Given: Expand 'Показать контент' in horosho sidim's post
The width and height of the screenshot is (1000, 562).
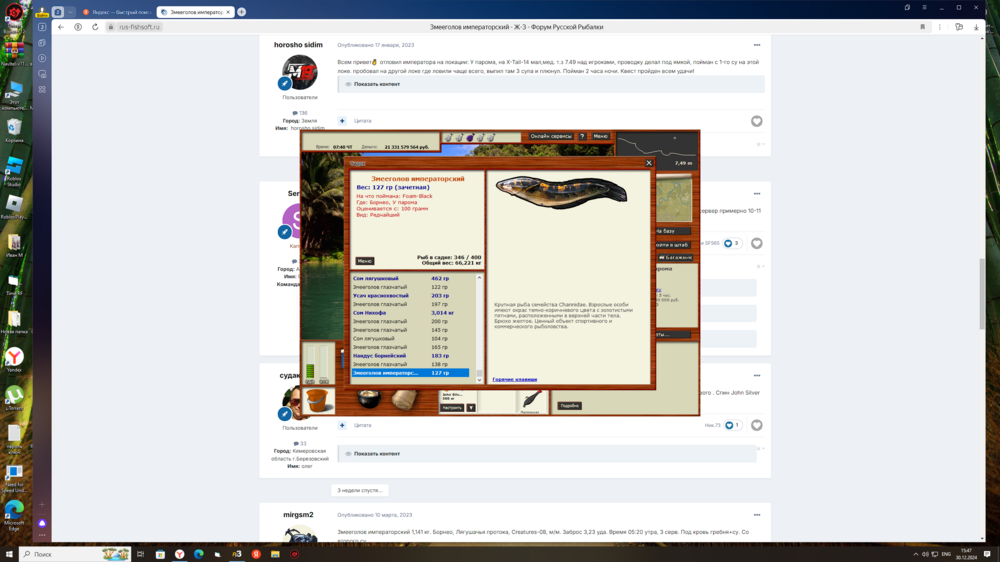Looking at the screenshot, I should coord(376,84).
